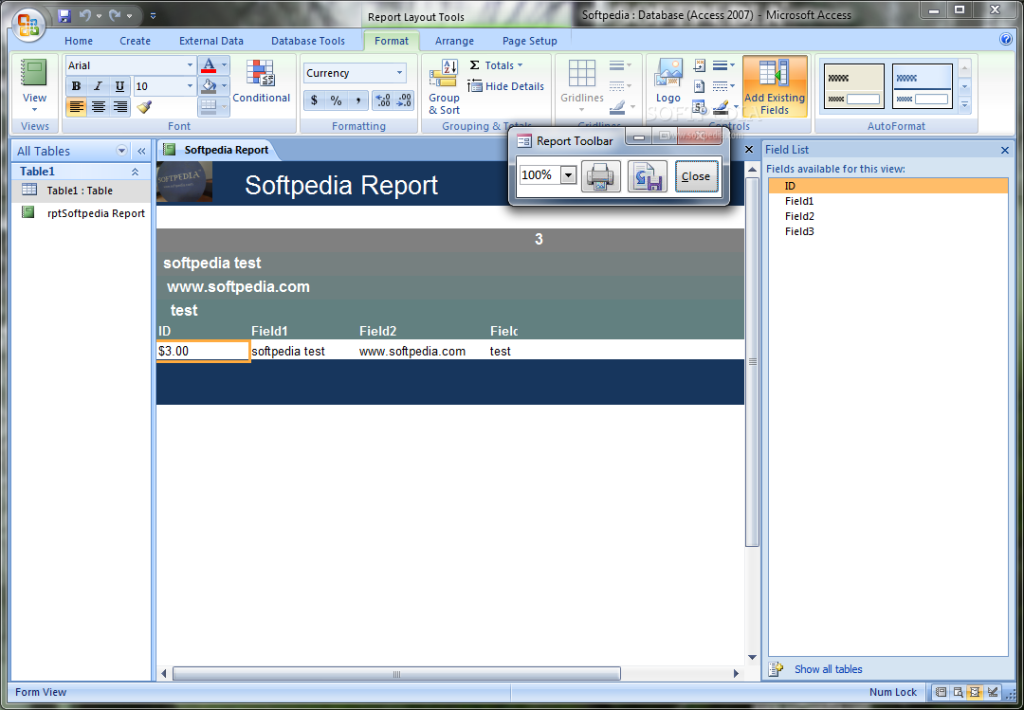Apply percent formatting to selected field

[x=336, y=100]
